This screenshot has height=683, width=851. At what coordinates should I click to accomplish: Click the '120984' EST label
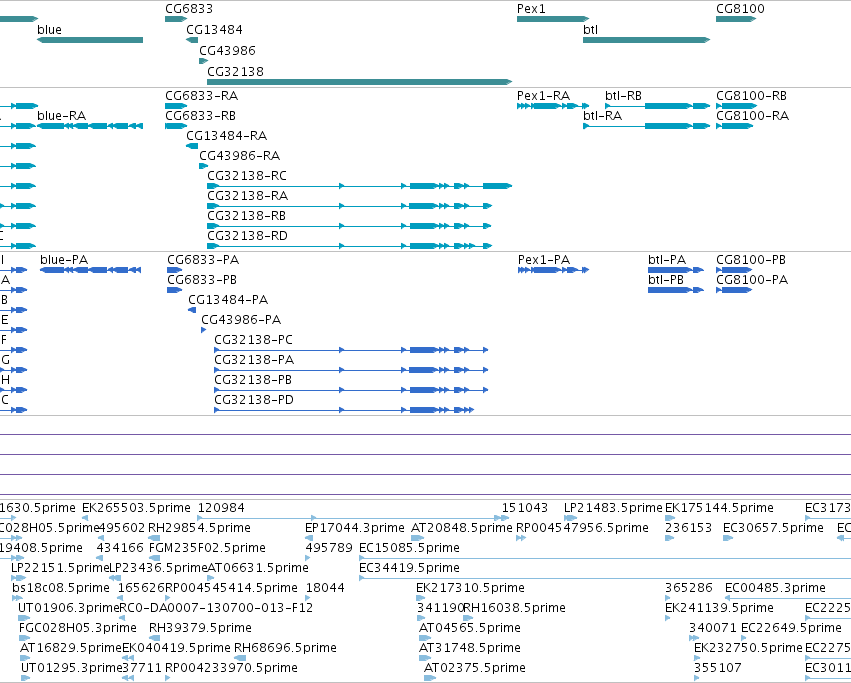pos(221,508)
